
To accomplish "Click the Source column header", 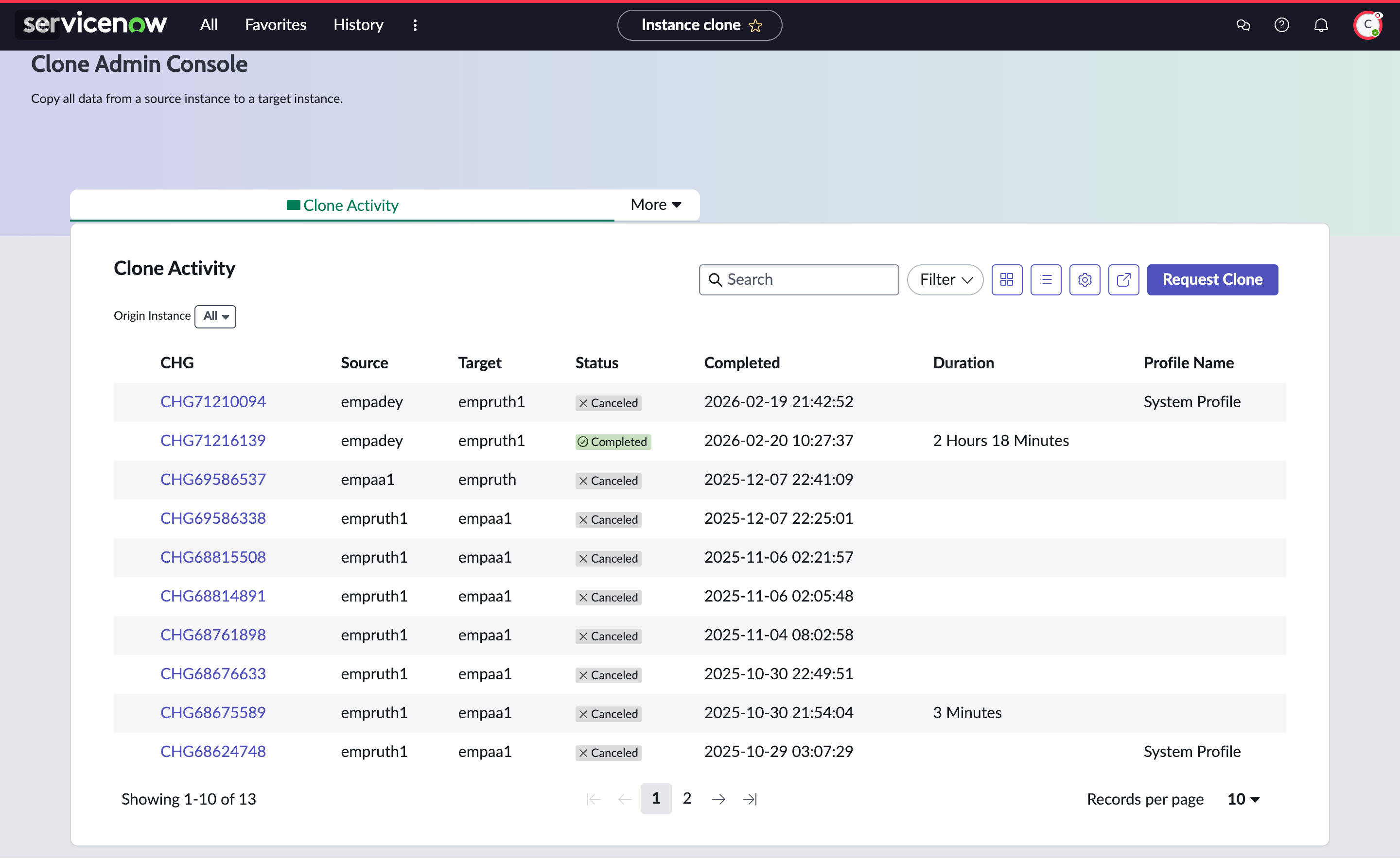I will coord(365,363).
